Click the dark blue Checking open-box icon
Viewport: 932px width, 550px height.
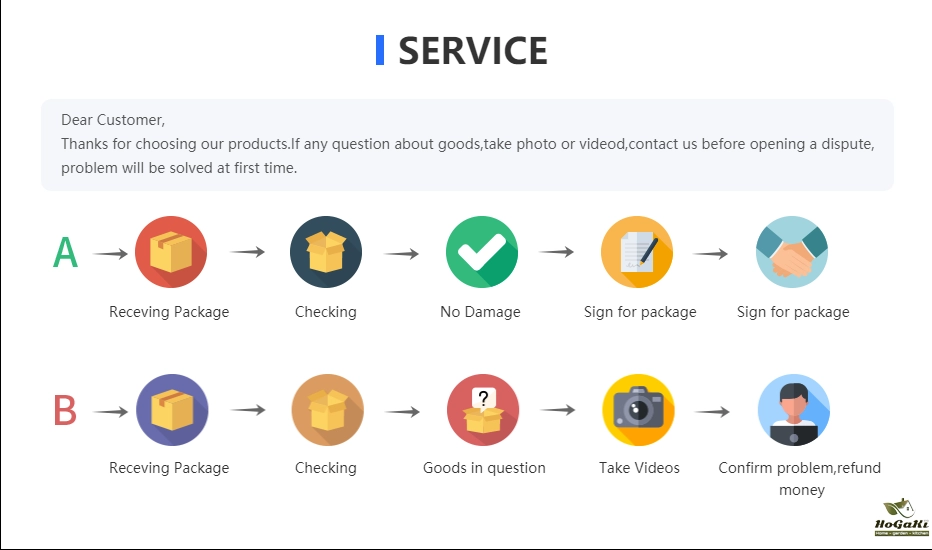pyautogui.click(x=326, y=252)
